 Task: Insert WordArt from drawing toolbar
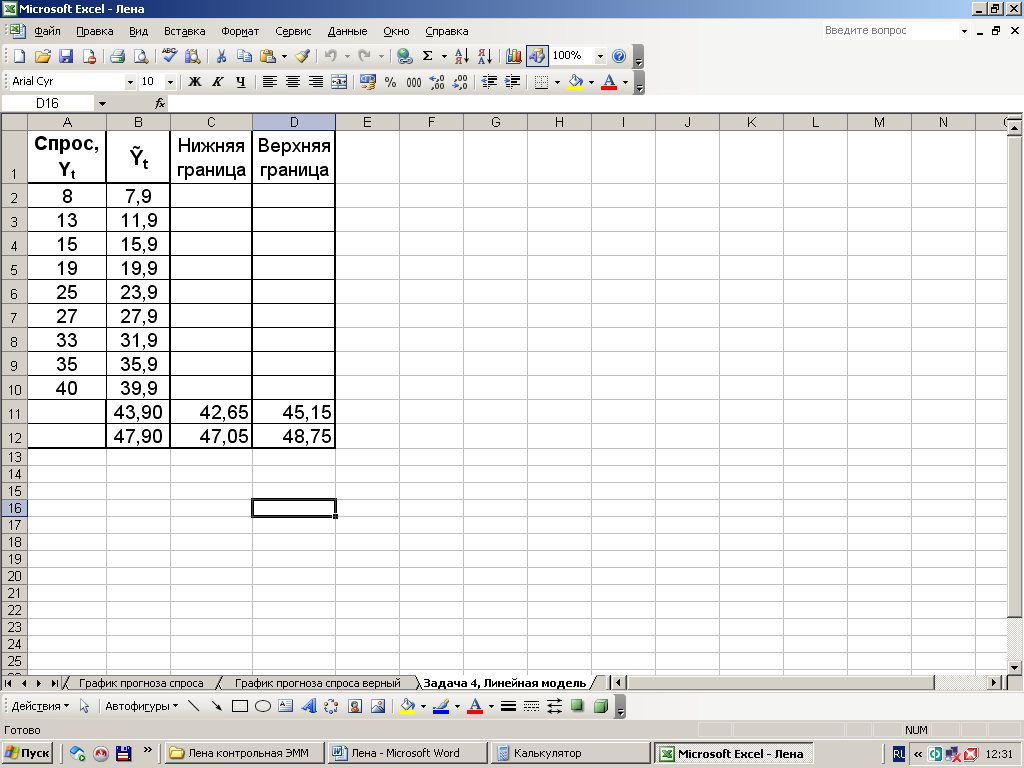click(x=310, y=706)
